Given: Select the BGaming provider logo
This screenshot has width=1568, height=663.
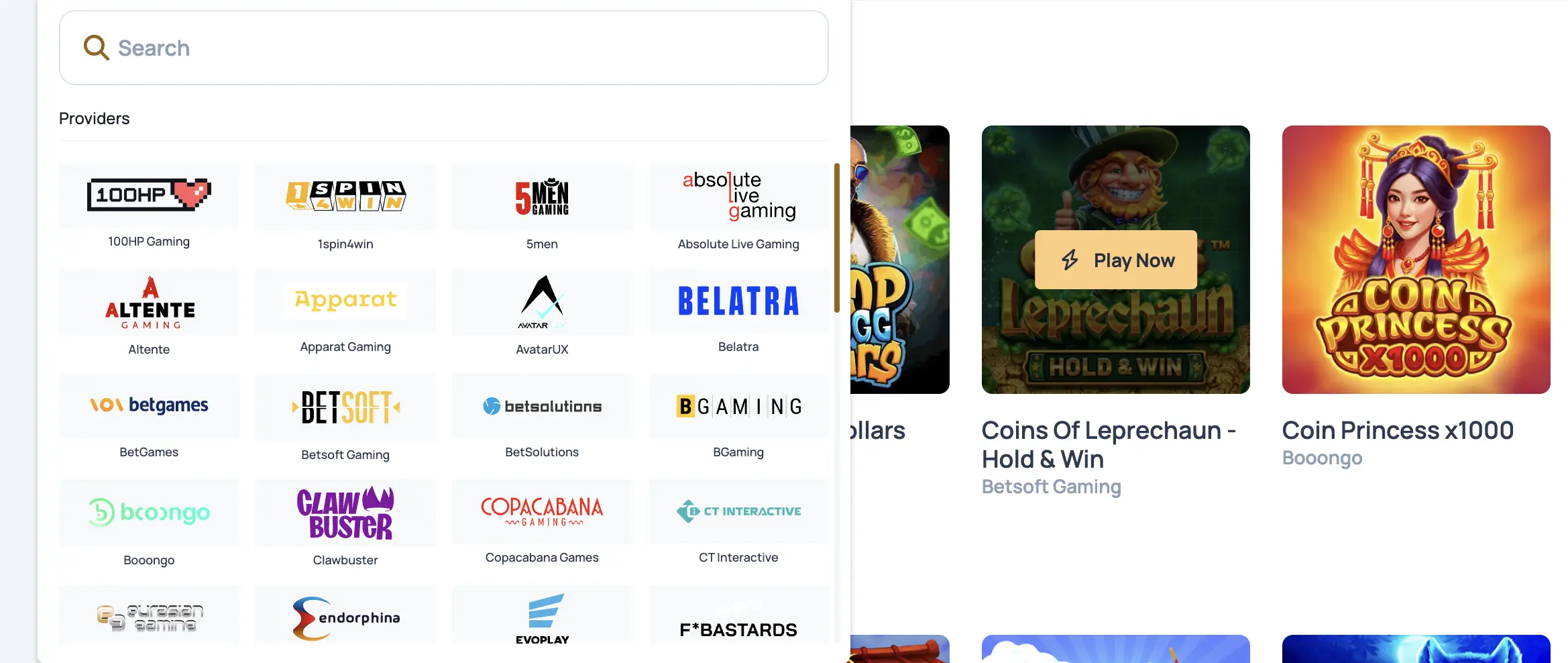Looking at the screenshot, I should coord(738,406).
